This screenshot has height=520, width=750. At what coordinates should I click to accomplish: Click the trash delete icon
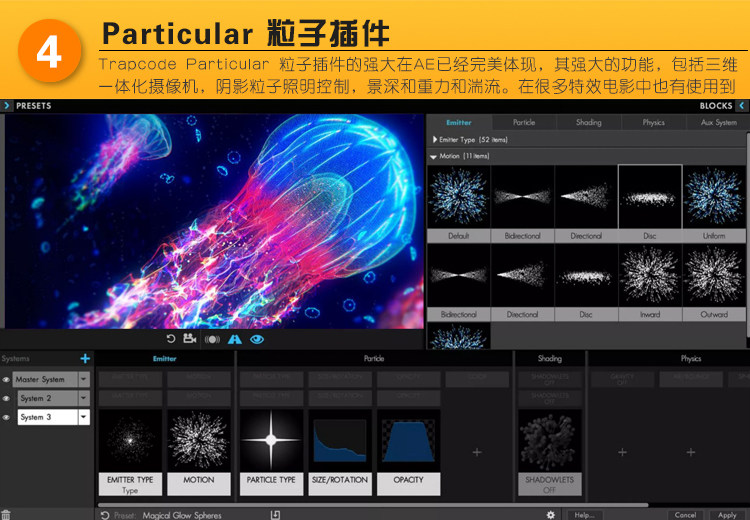click(x=5, y=515)
